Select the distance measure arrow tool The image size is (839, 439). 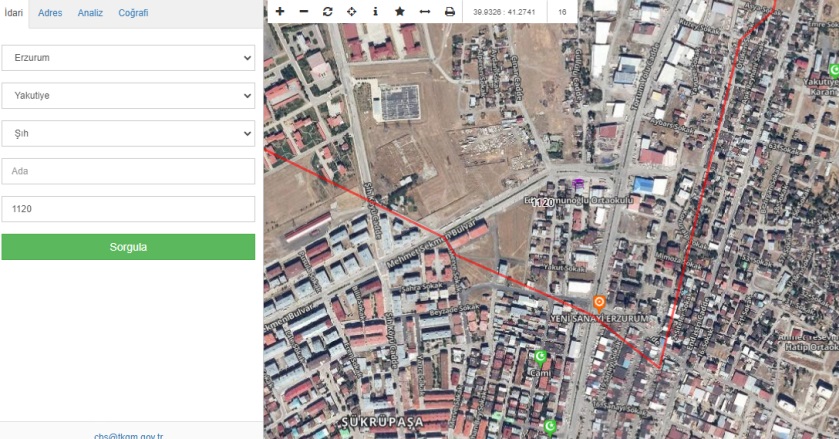coord(425,12)
